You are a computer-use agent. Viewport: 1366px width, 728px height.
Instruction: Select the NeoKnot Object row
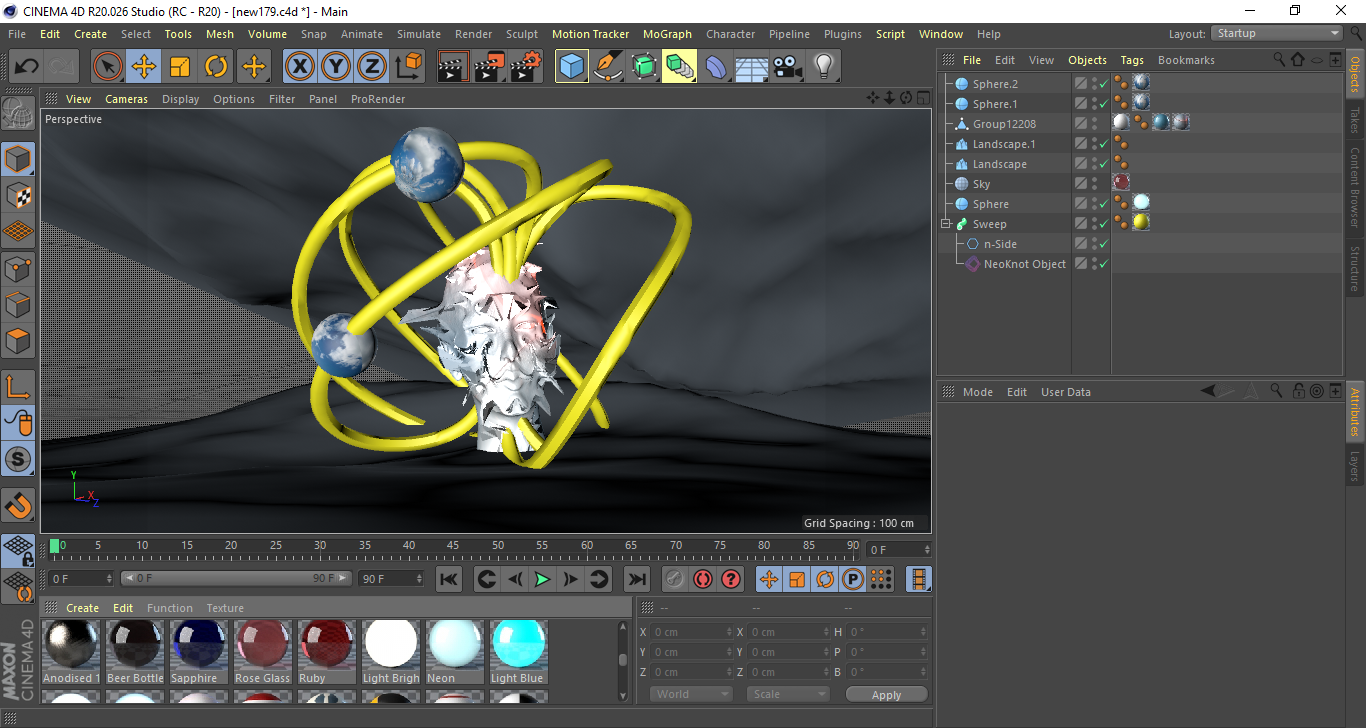click(1024, 264)
